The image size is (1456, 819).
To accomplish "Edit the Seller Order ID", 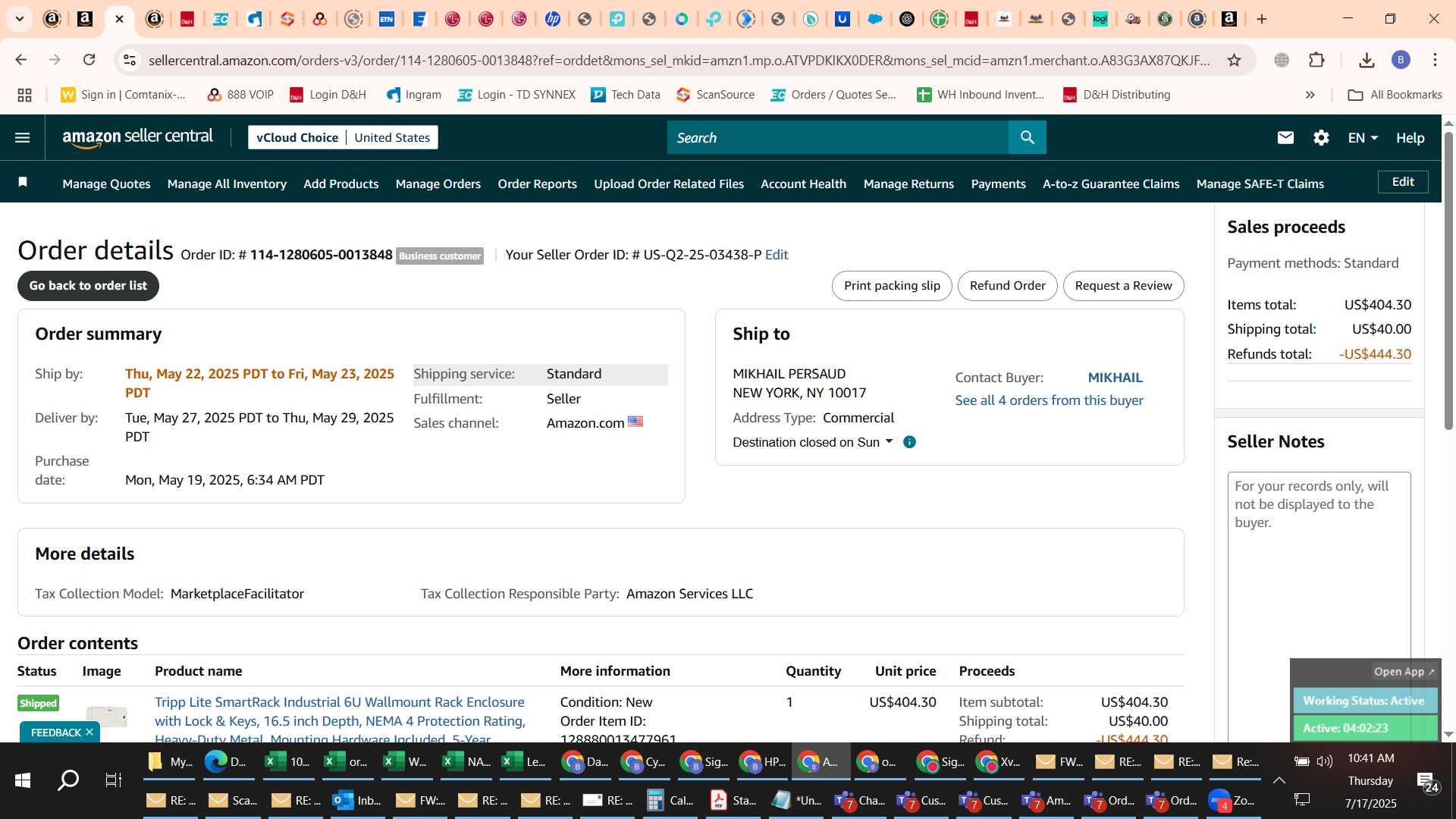I will 777,255.
